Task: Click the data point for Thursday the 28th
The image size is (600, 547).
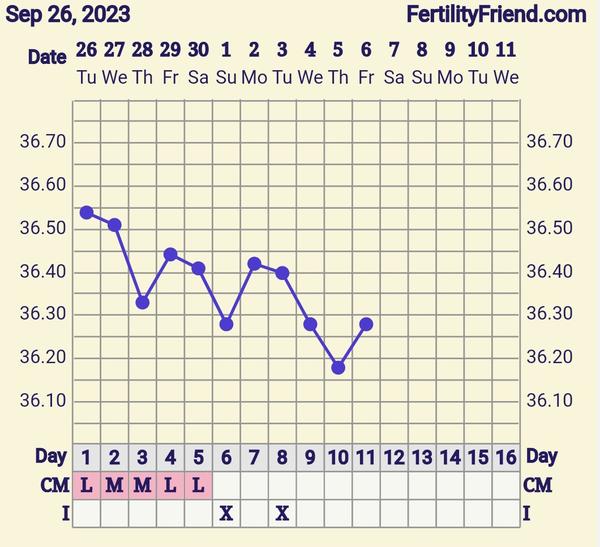Action: tap(142, 302)
